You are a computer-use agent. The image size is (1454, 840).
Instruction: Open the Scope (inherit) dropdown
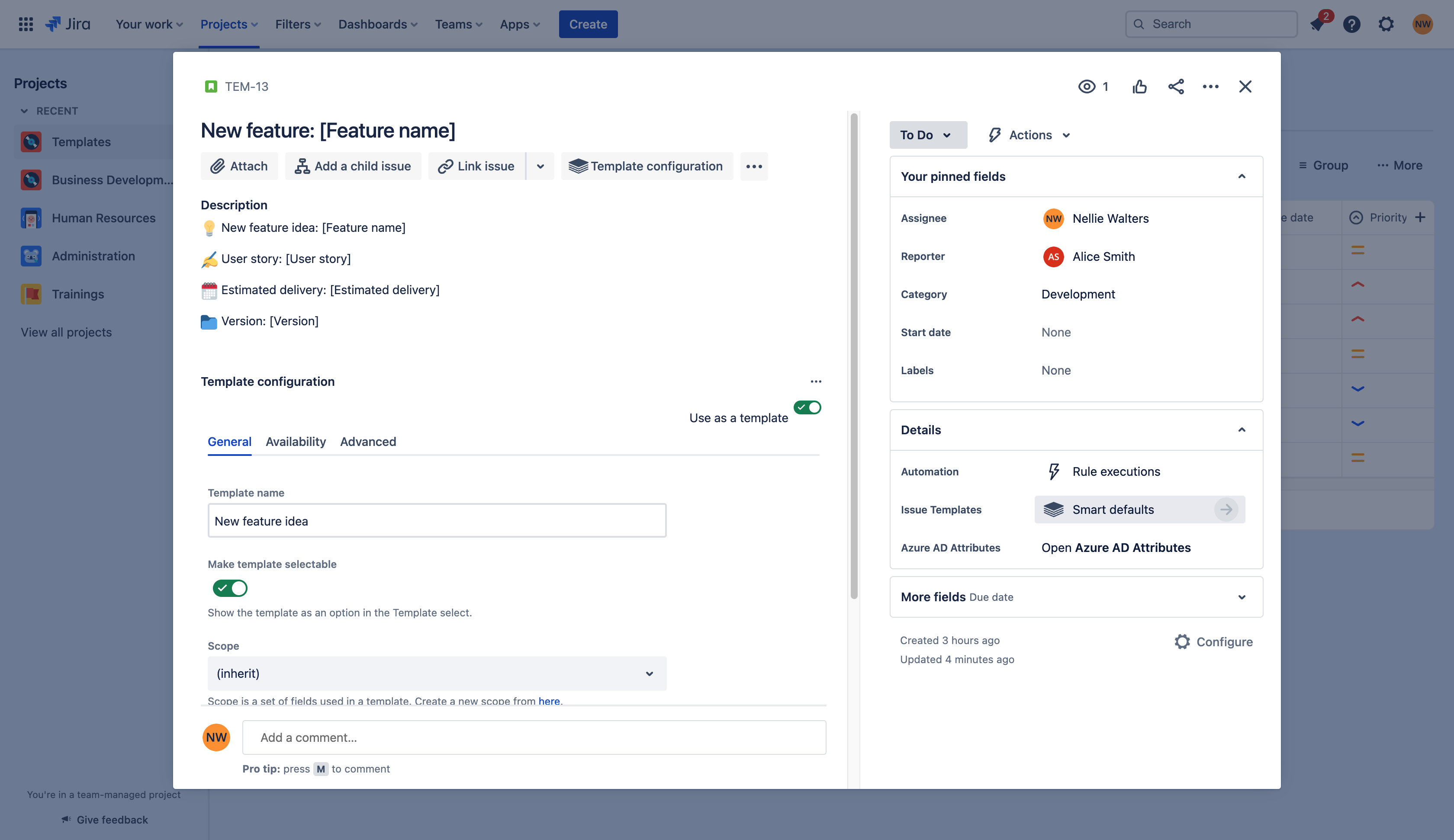pos(437,673)
